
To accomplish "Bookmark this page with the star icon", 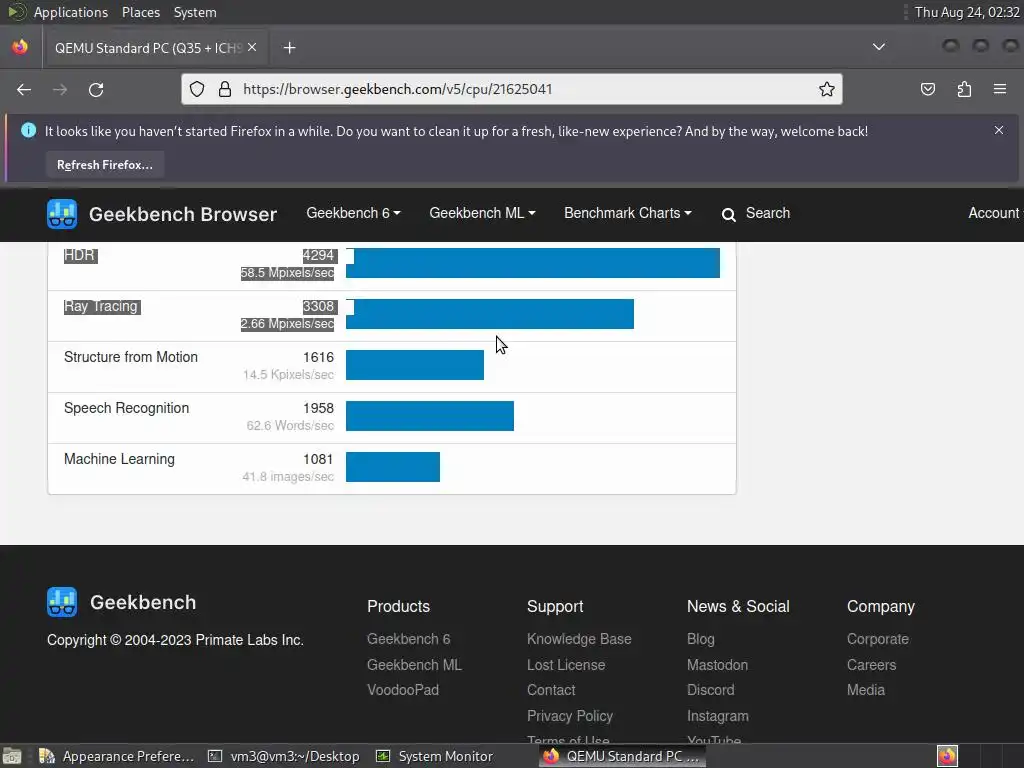I will (827, 89).
